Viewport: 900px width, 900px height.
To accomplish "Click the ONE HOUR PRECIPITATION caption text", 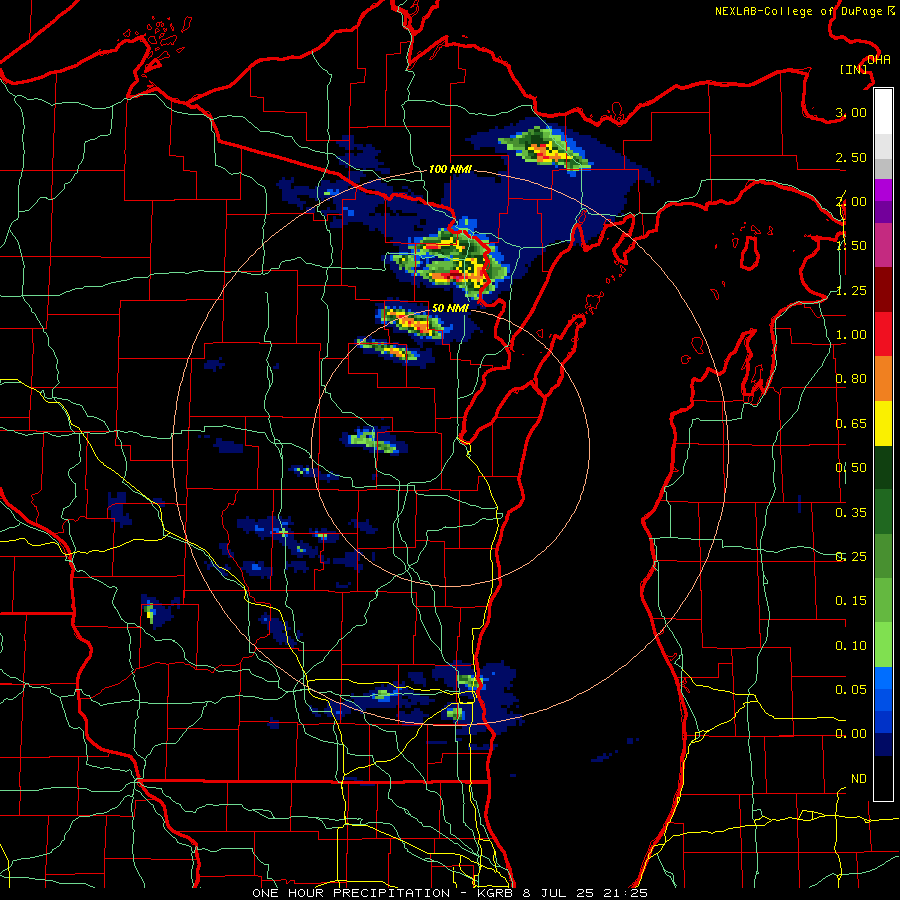I will (x=351, y=893).
